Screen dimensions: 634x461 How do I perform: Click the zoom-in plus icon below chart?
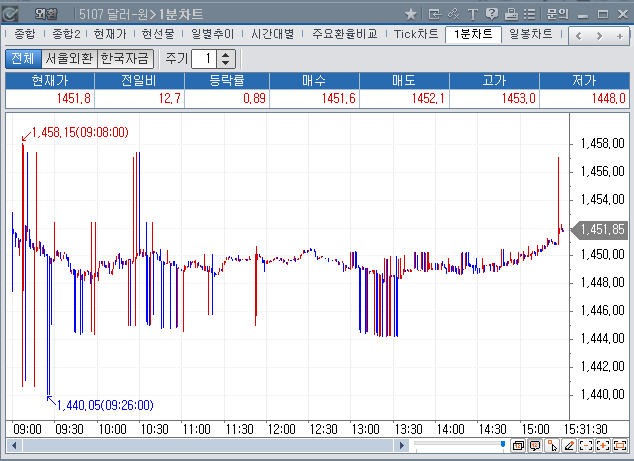pyautogui.click(x=604, y=445)
